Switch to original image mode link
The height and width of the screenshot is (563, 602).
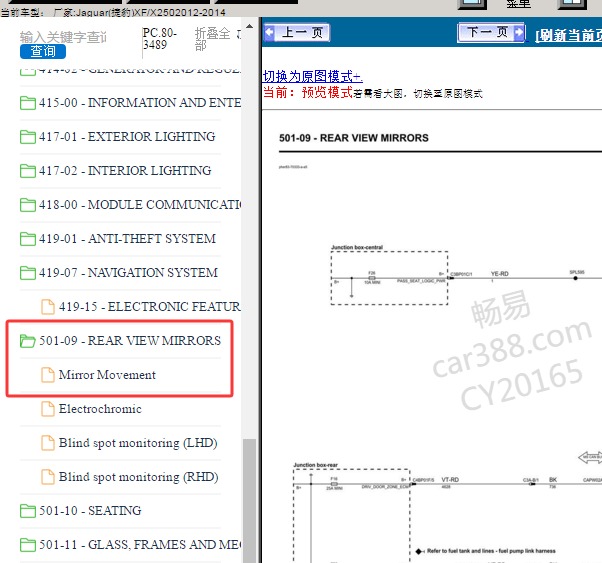(x=313, y=76)
